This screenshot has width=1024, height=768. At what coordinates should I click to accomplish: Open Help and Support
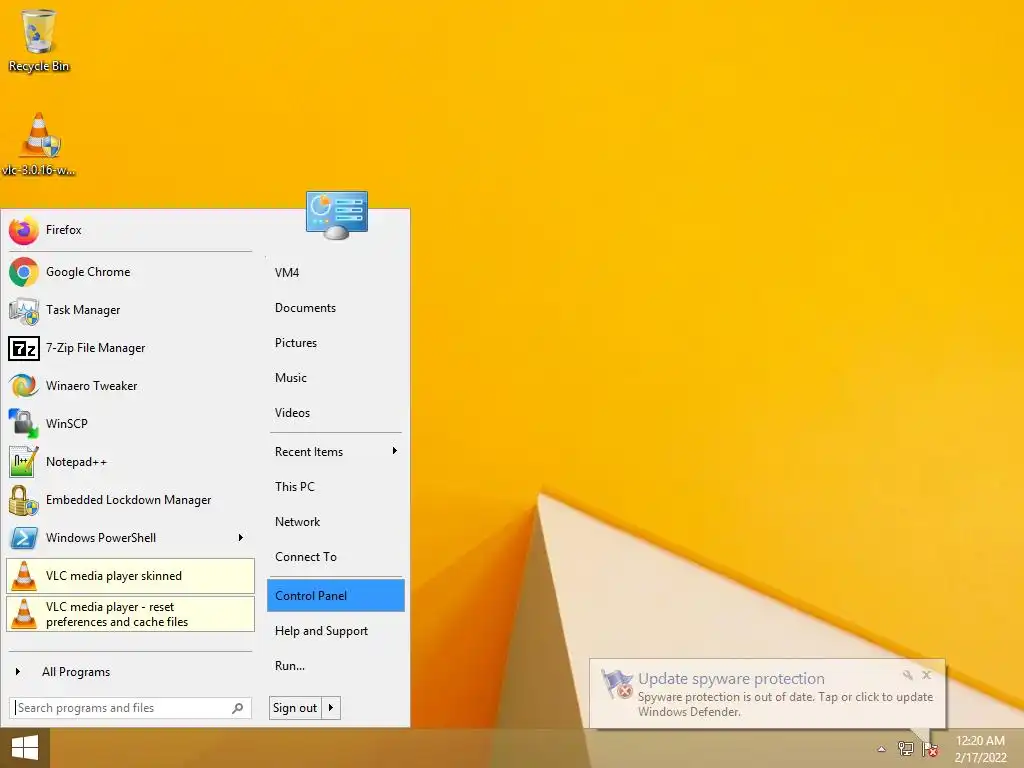(x=336, y=631)
